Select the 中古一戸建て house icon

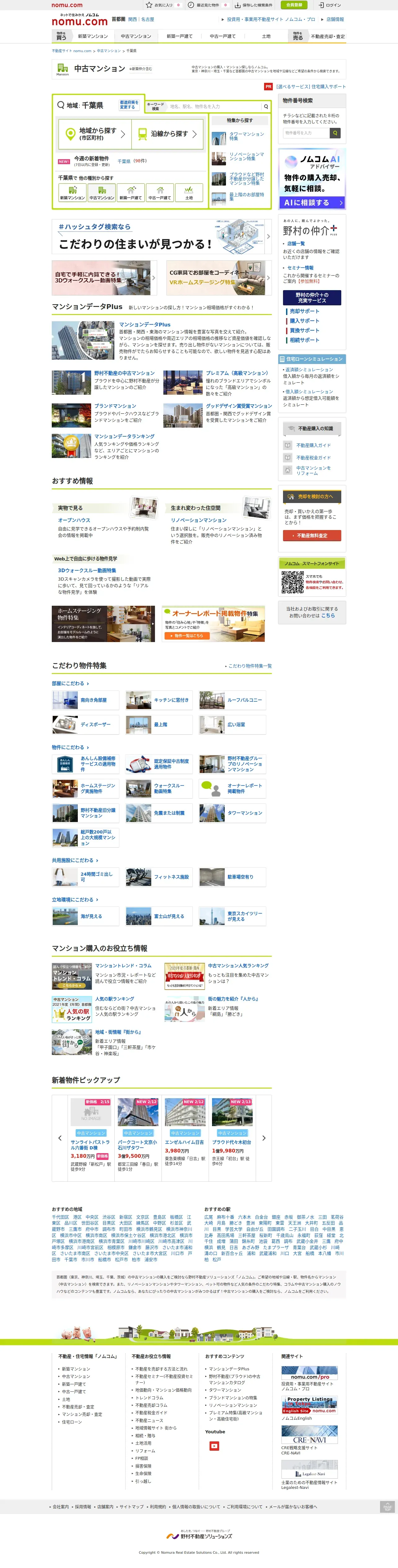160,193
